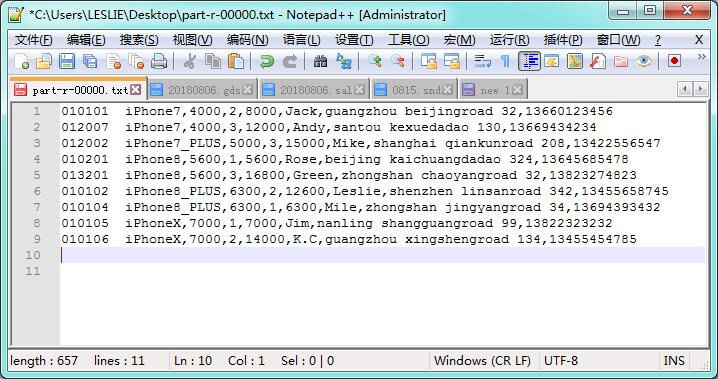Close the 20180806.gds tab

[x=248, y=90]
